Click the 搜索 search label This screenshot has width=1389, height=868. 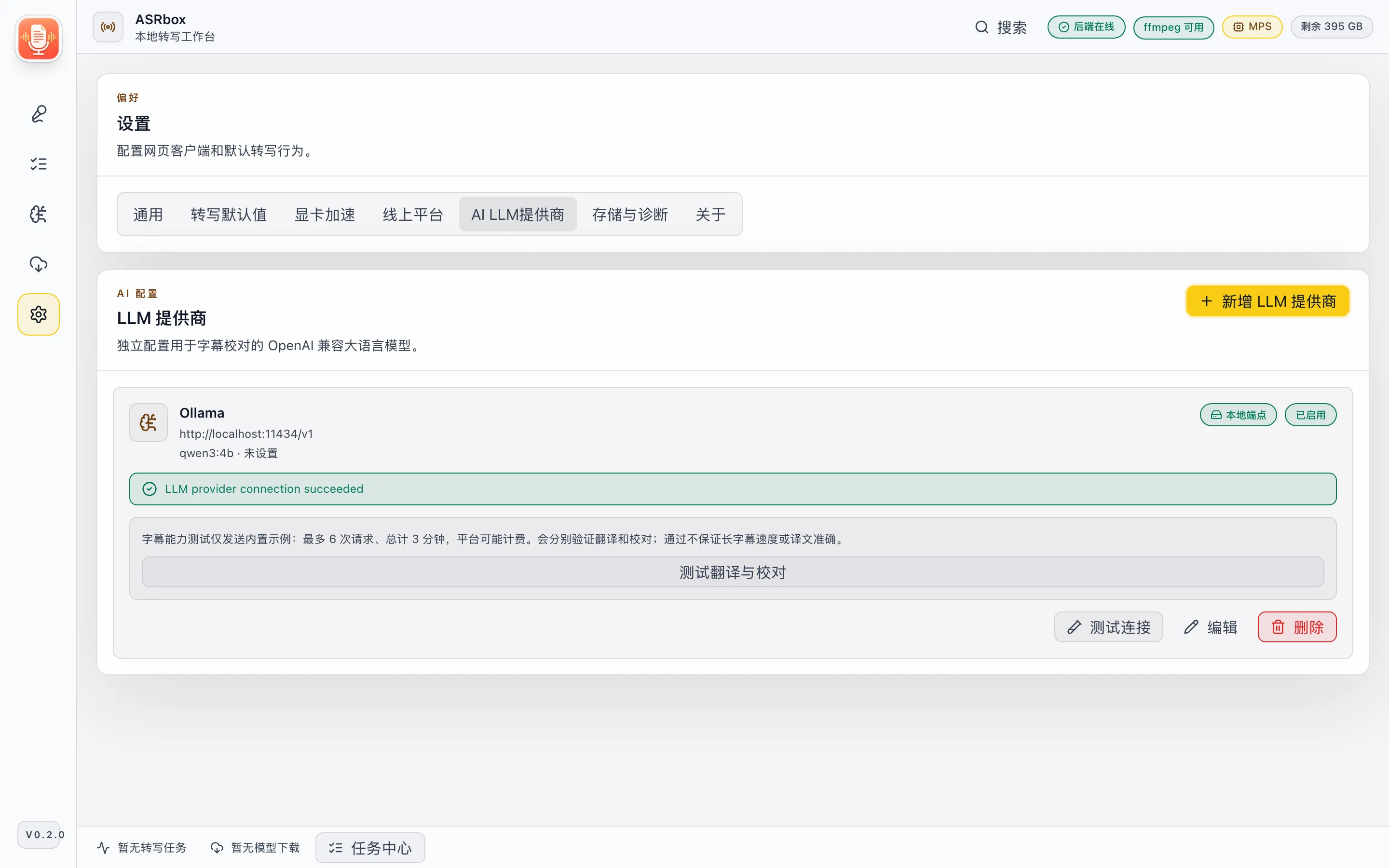1011,27
